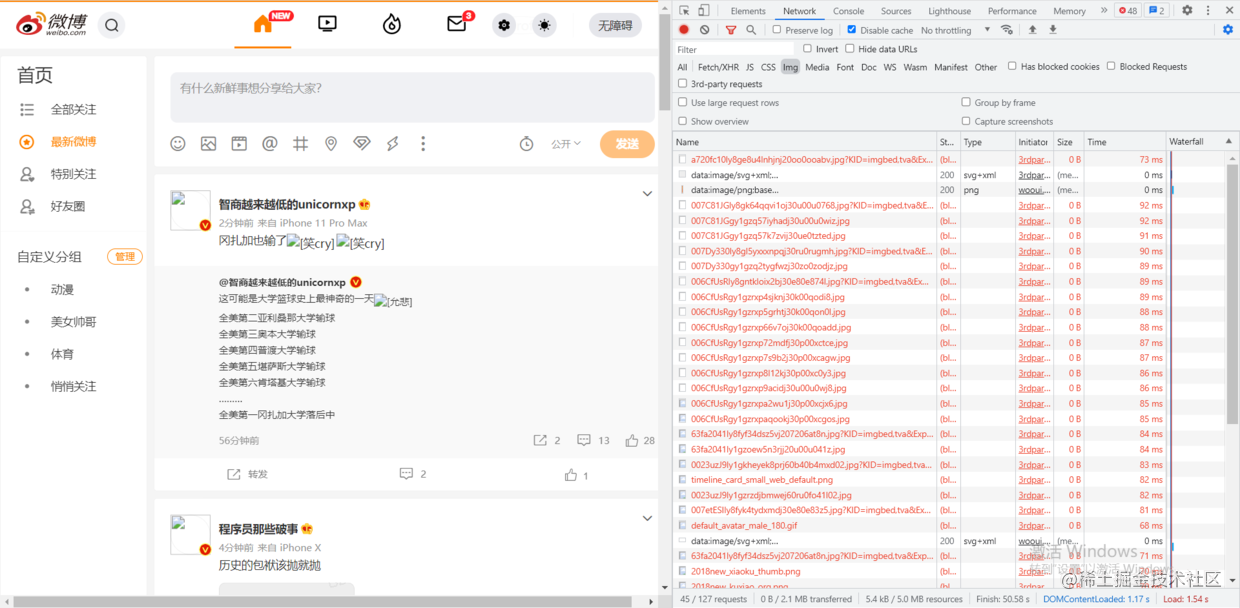Import HAR file with upload arrow
This screenshot has width=1240, height=608.
(1032, 30)
